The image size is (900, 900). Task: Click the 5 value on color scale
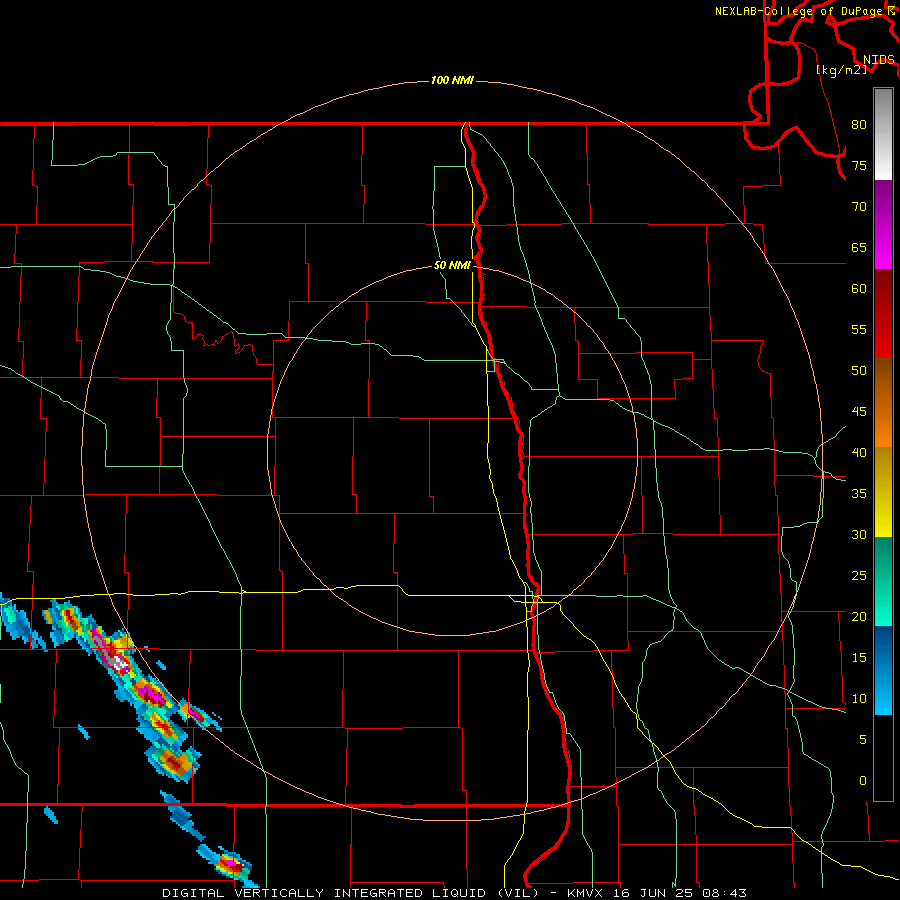click(x=863, y=740)
